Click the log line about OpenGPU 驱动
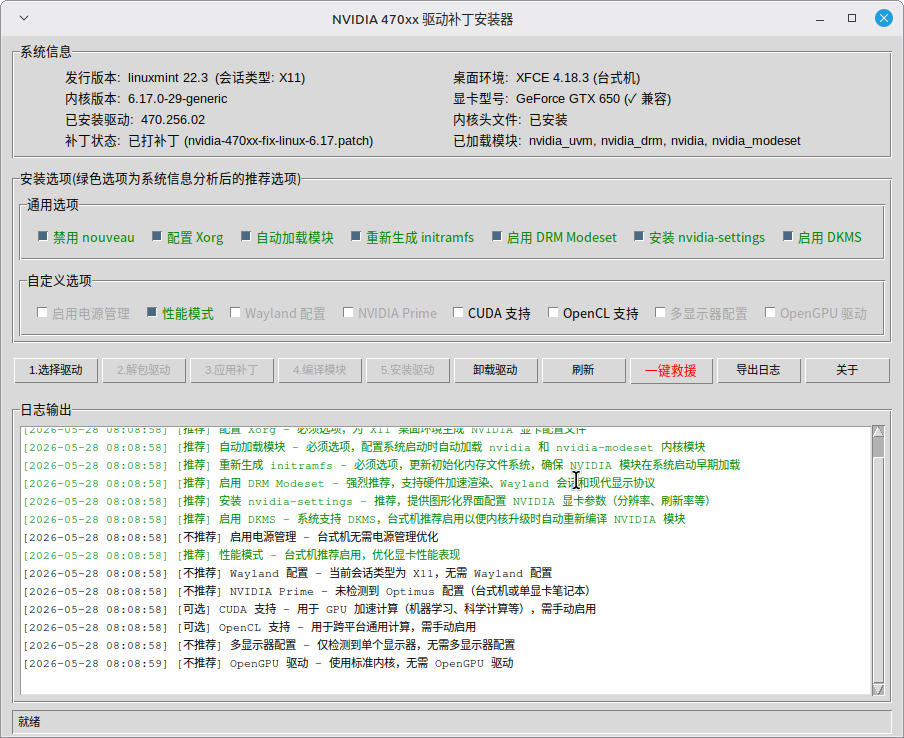The height and width of the screenshot is (738, 904). (268, 663)
